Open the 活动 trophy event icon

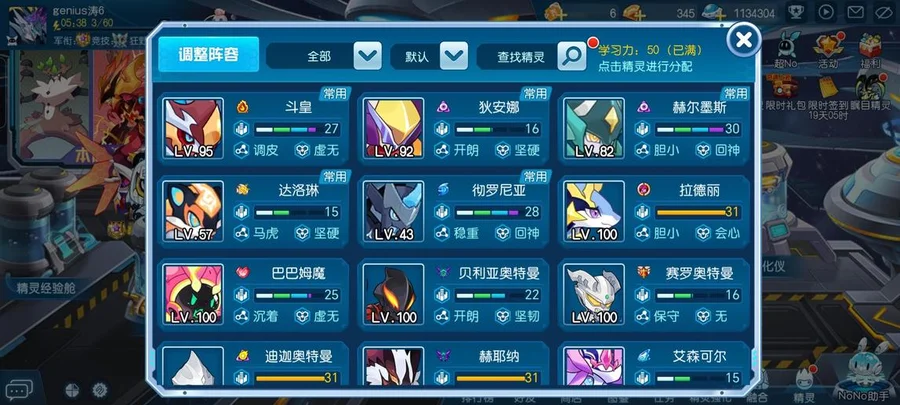click(828, 50)
